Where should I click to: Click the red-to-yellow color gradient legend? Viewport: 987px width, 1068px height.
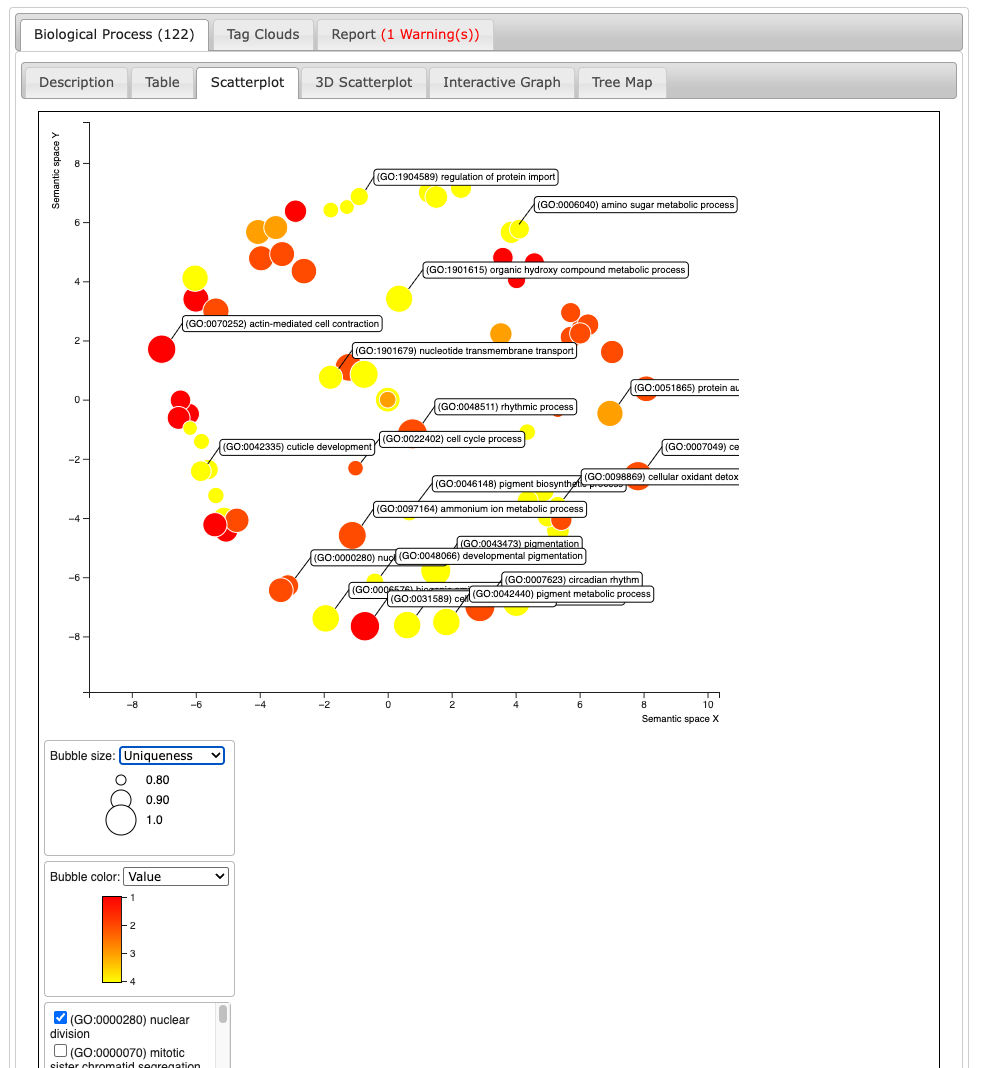[x=112, y=939]
